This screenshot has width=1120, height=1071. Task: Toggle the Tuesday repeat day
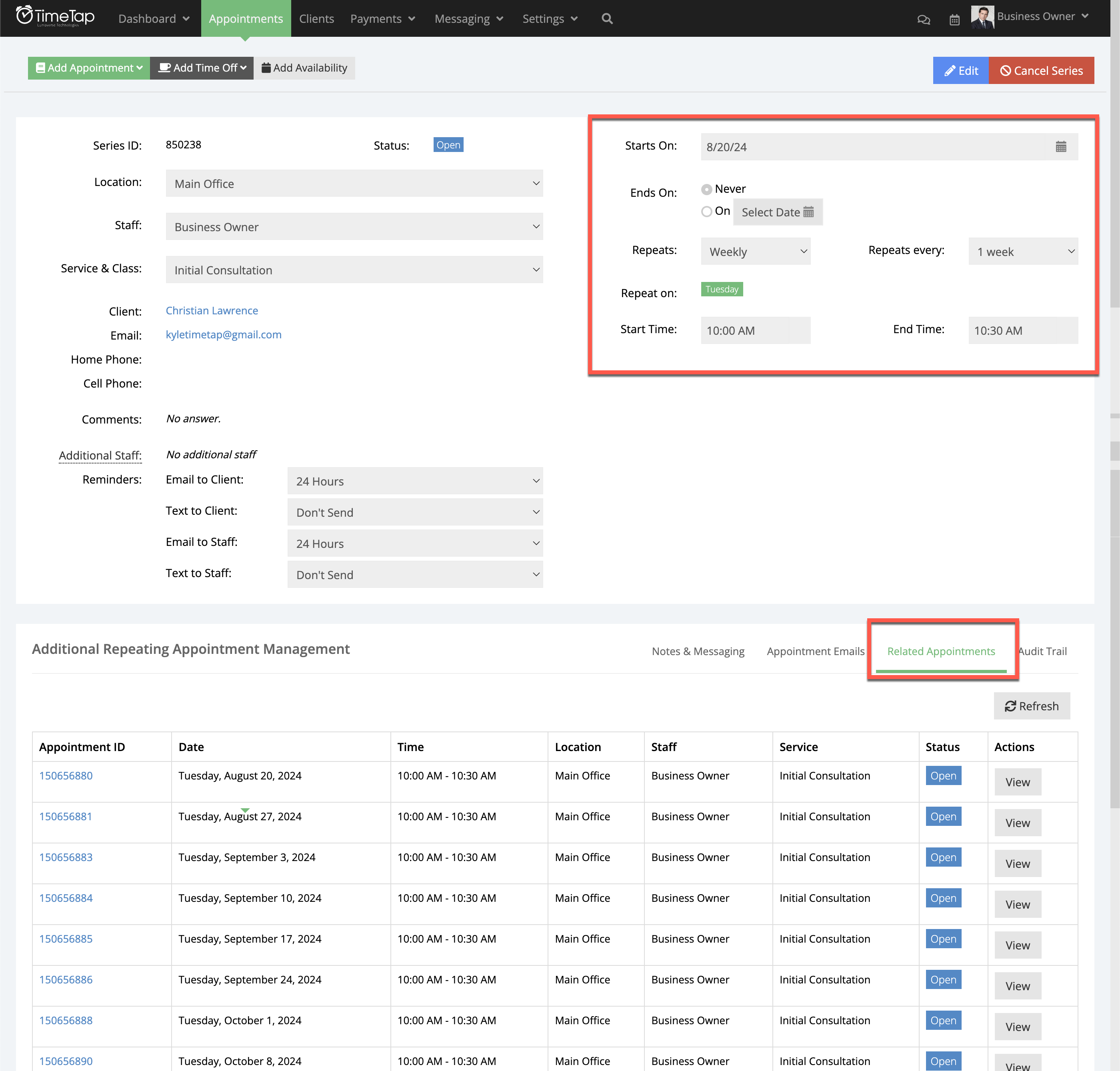tap(722, 290)
